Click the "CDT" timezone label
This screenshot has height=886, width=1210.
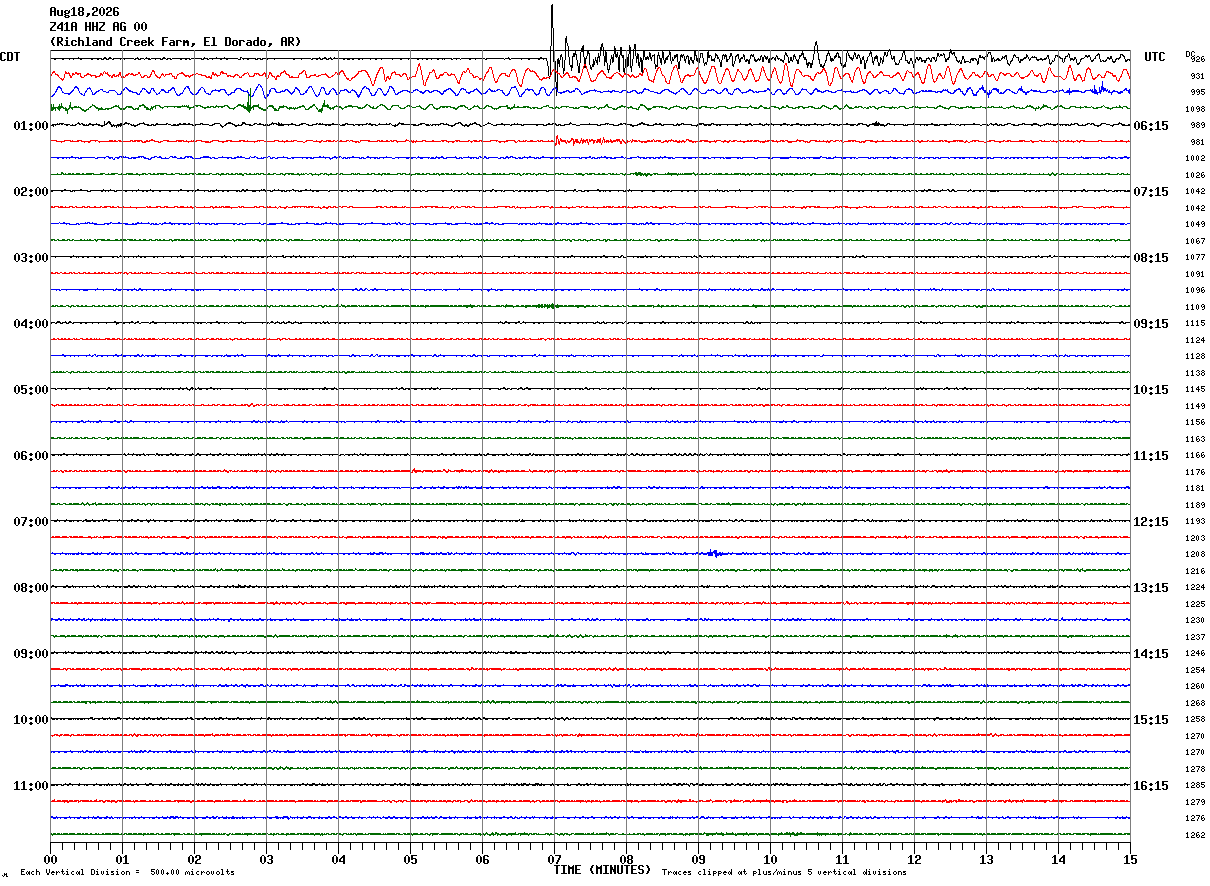10,57
